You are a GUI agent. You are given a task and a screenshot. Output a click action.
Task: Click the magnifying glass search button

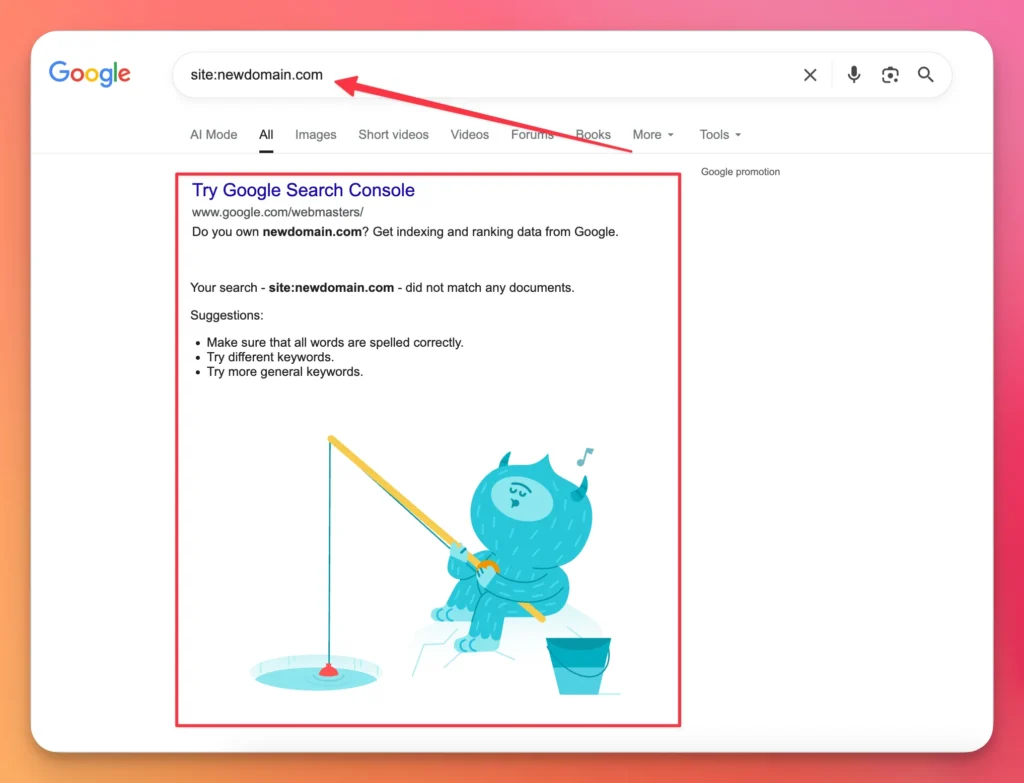coord(926,75)
